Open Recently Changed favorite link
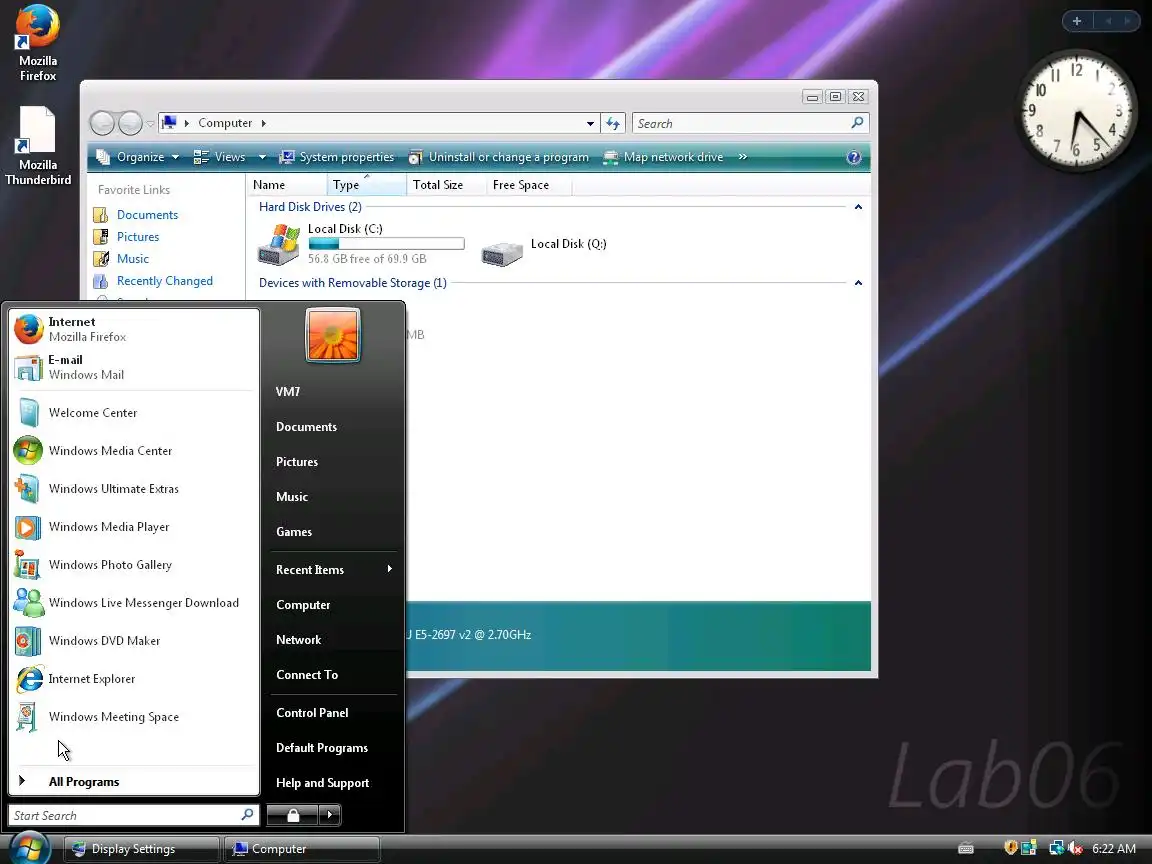 165,281
